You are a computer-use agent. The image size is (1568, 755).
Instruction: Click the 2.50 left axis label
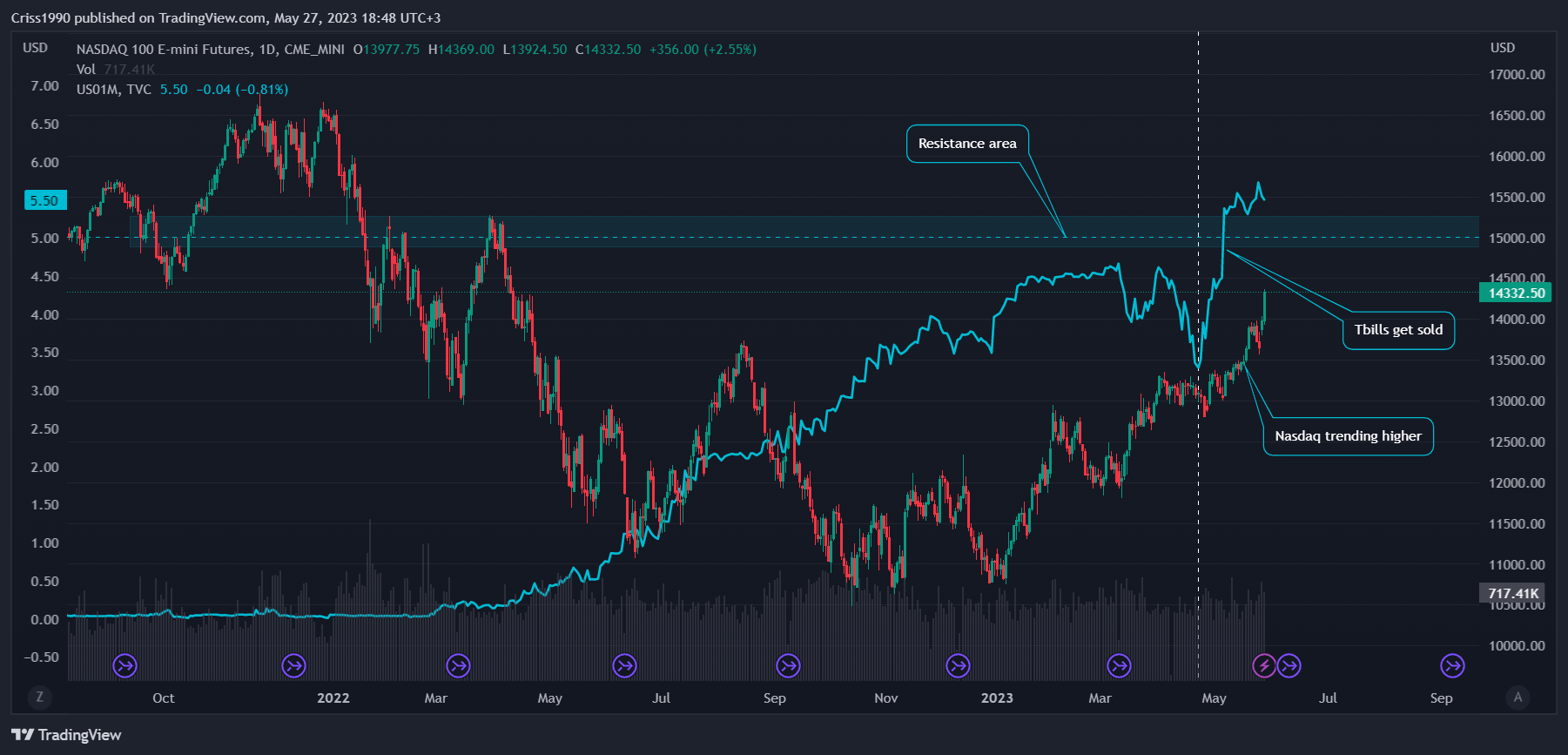coord(45,429)
